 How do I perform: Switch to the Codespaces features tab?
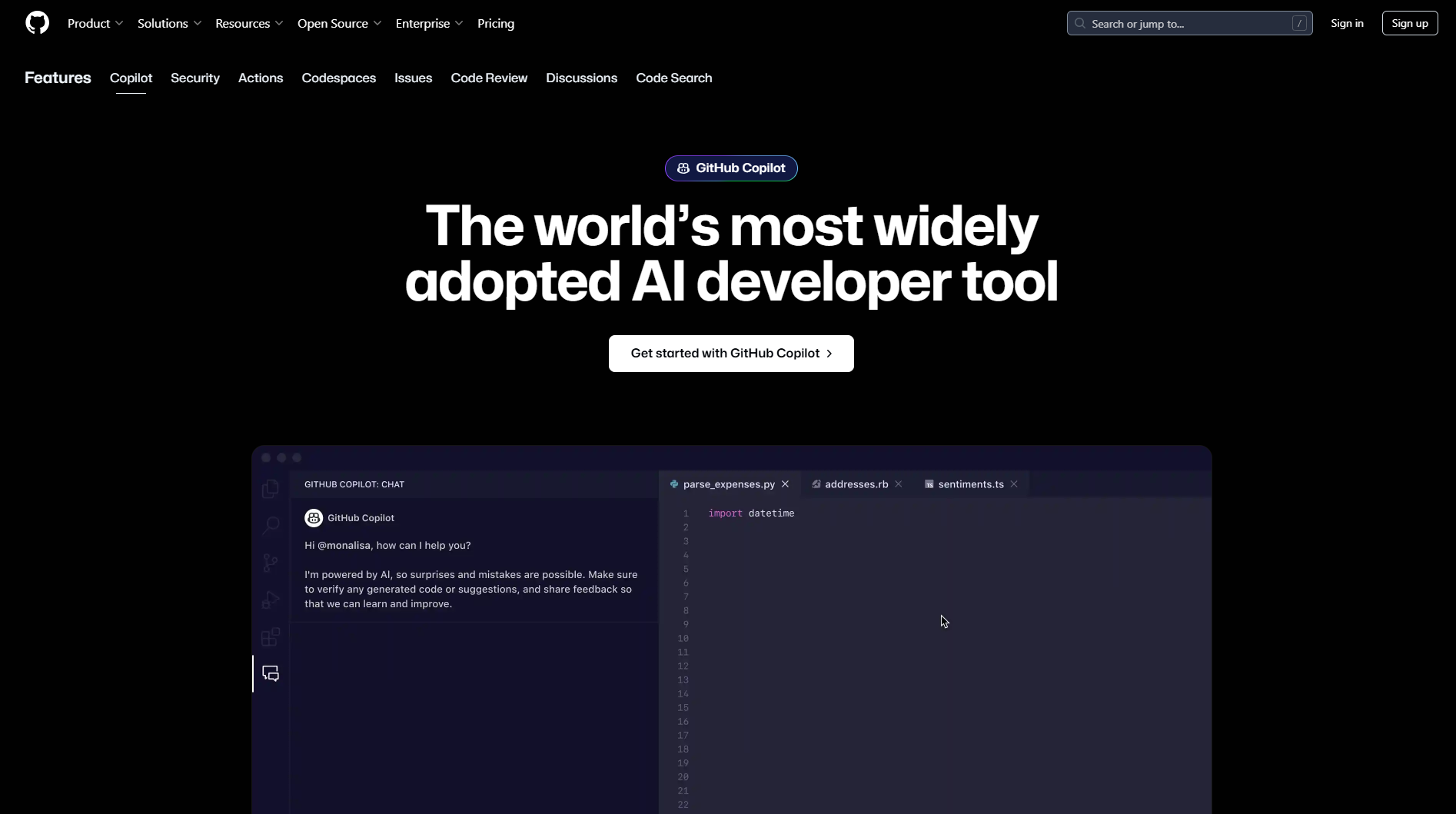coord(338,78)
